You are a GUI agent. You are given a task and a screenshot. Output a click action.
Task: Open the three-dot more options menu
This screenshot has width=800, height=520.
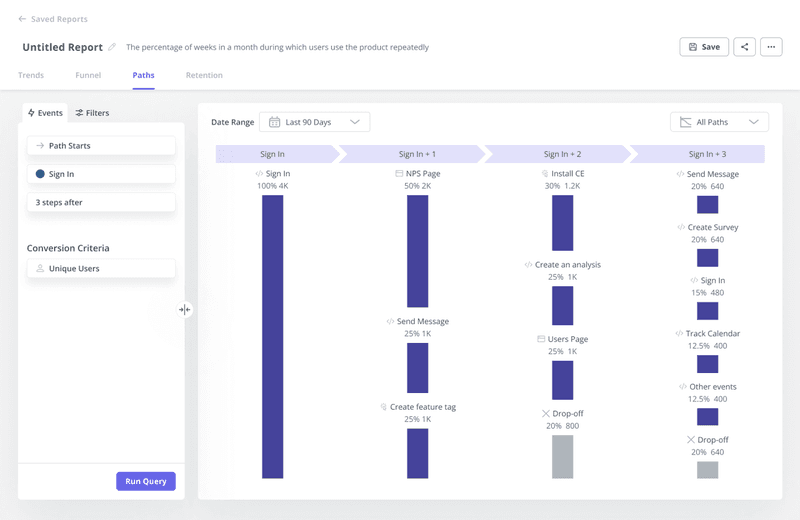pyautogui.click(x=771, y=47)
